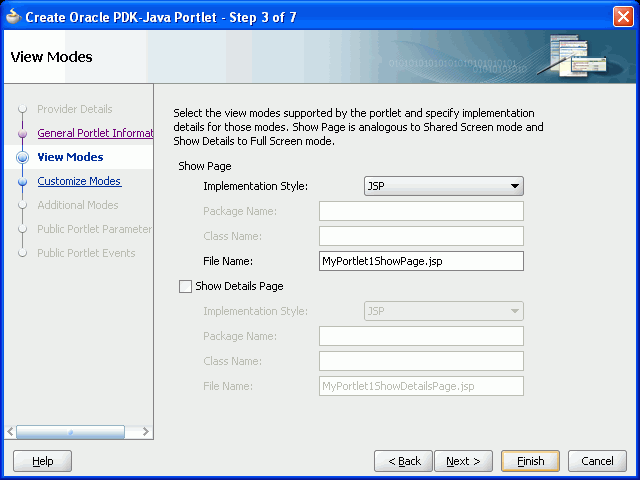Select the View Modes step

[x=70, y=157]
